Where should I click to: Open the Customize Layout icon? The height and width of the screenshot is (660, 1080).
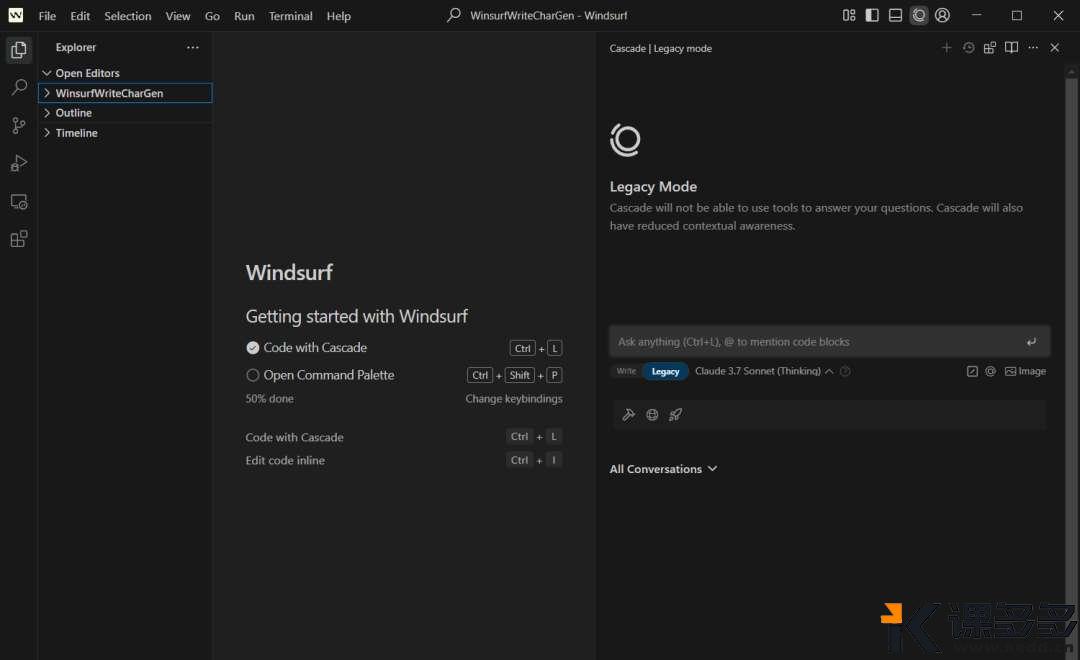(x=849, y=15)
